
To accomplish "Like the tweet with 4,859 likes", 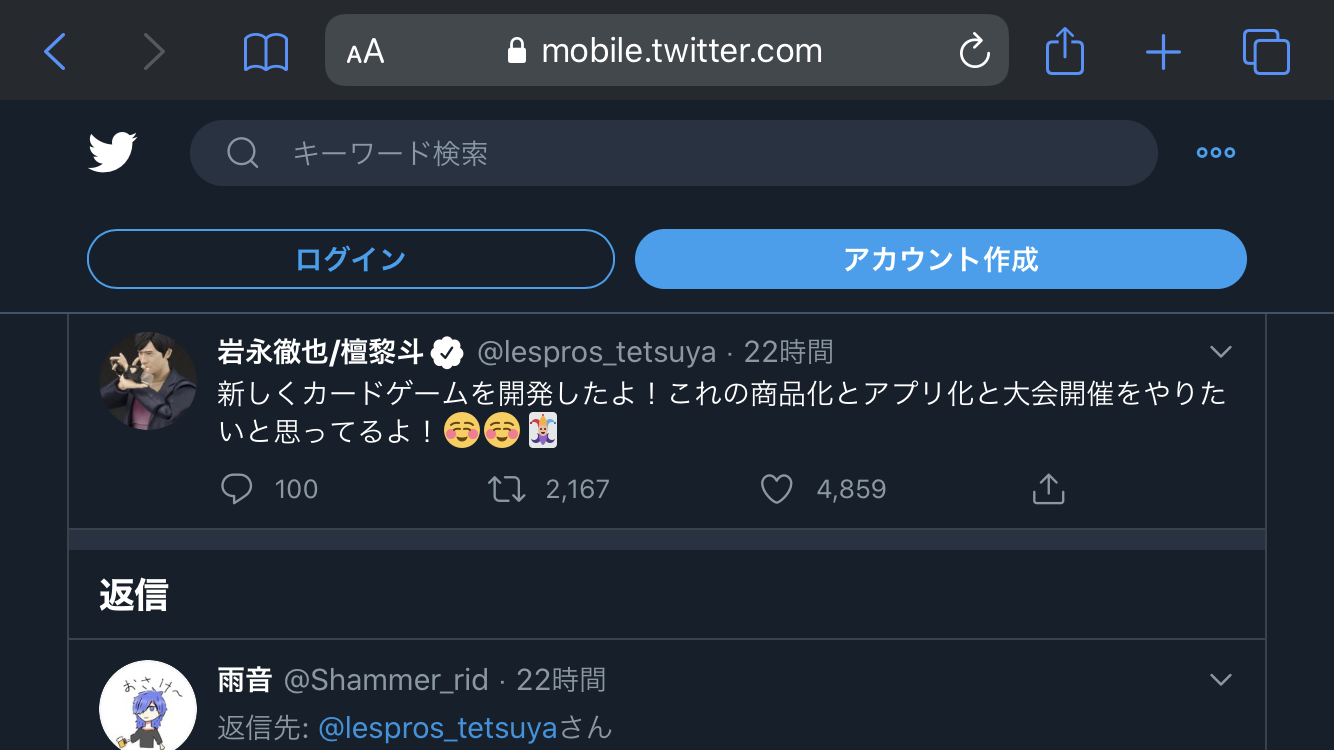I will click(x=777, y=489).
